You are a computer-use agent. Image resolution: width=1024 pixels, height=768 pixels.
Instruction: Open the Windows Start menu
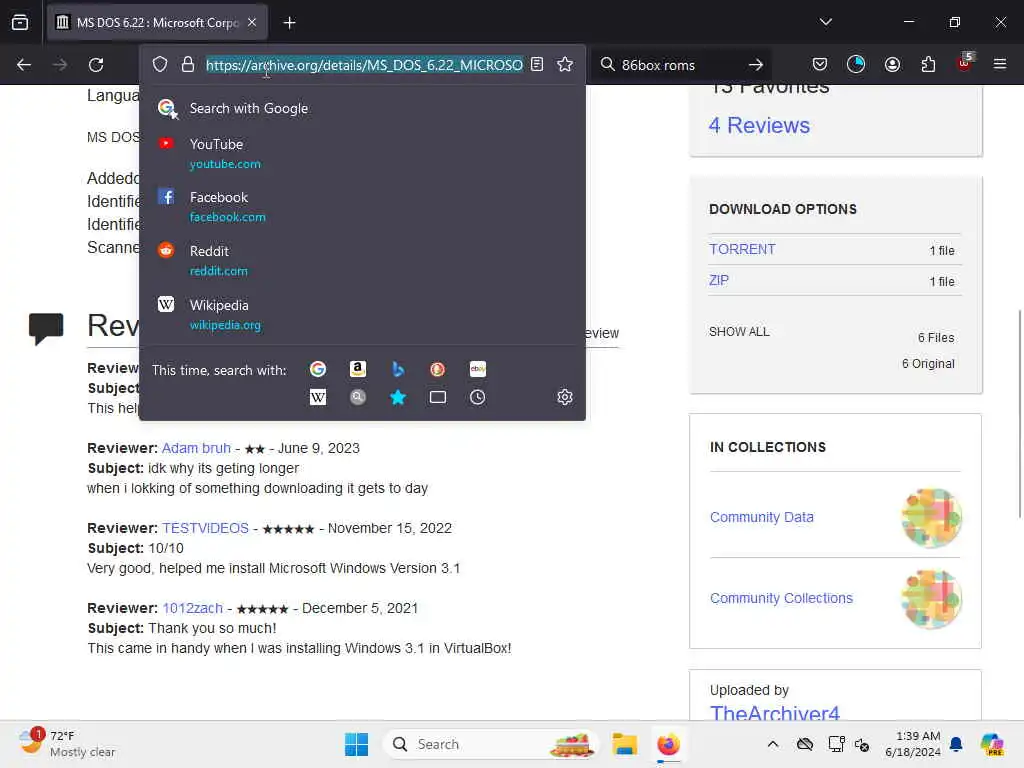tap(356, 744)
